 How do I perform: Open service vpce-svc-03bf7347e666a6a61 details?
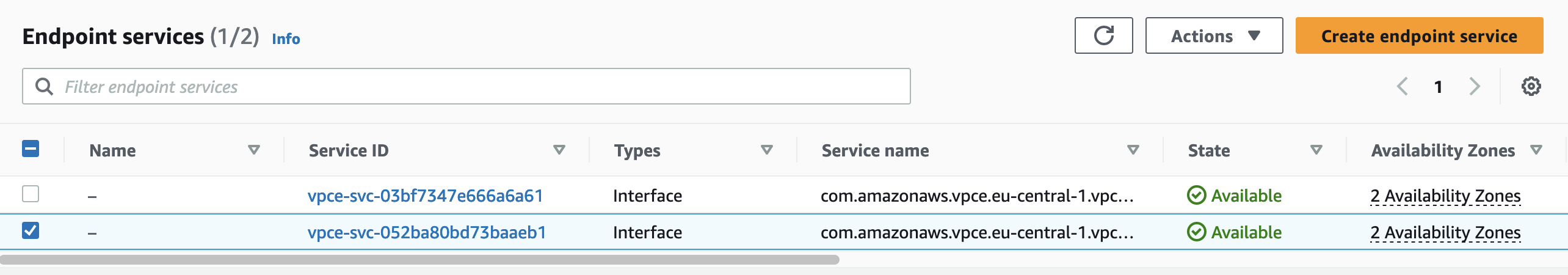coord(425,196)
